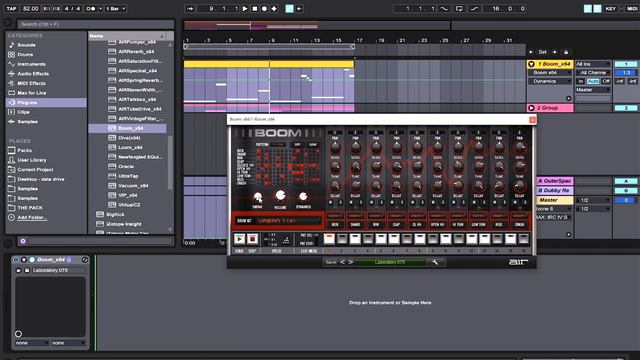
Task: Select the A OuterSpace return track
Action: (x=555, y=181)
